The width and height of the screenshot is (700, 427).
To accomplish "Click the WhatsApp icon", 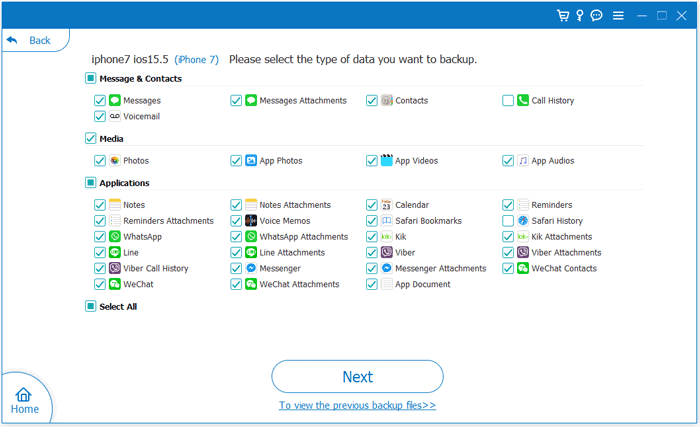I will pyautogui.click(x=115, y=236).
